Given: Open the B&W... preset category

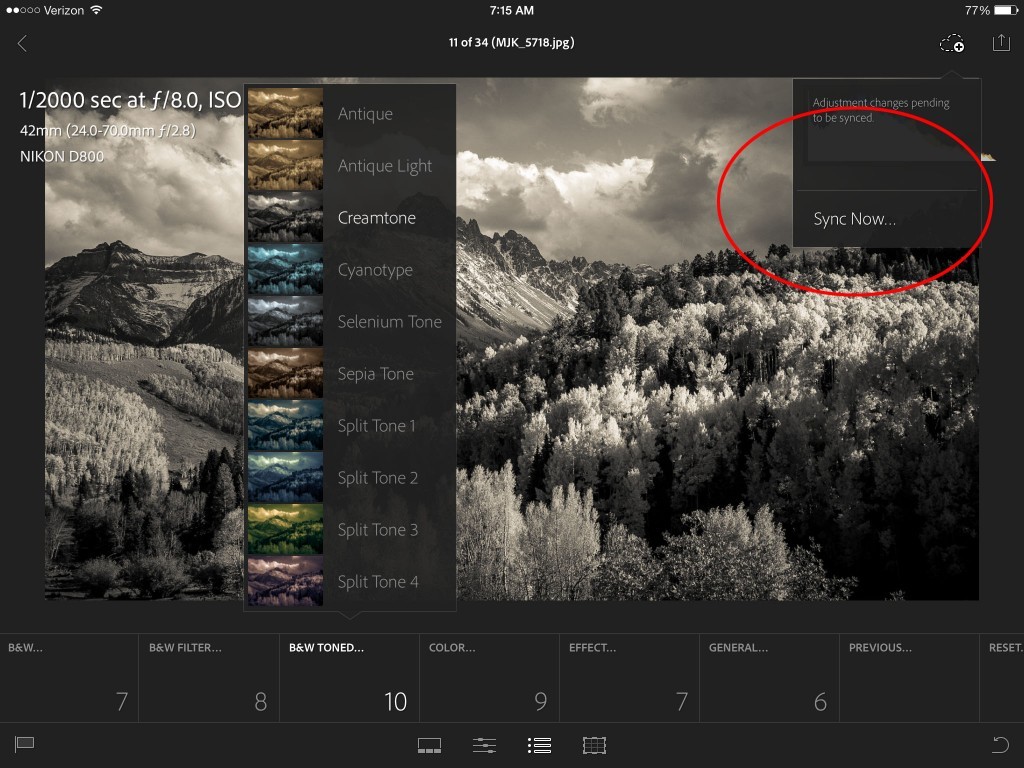Looking at the screenshot, I should click(x=69, y=677).
